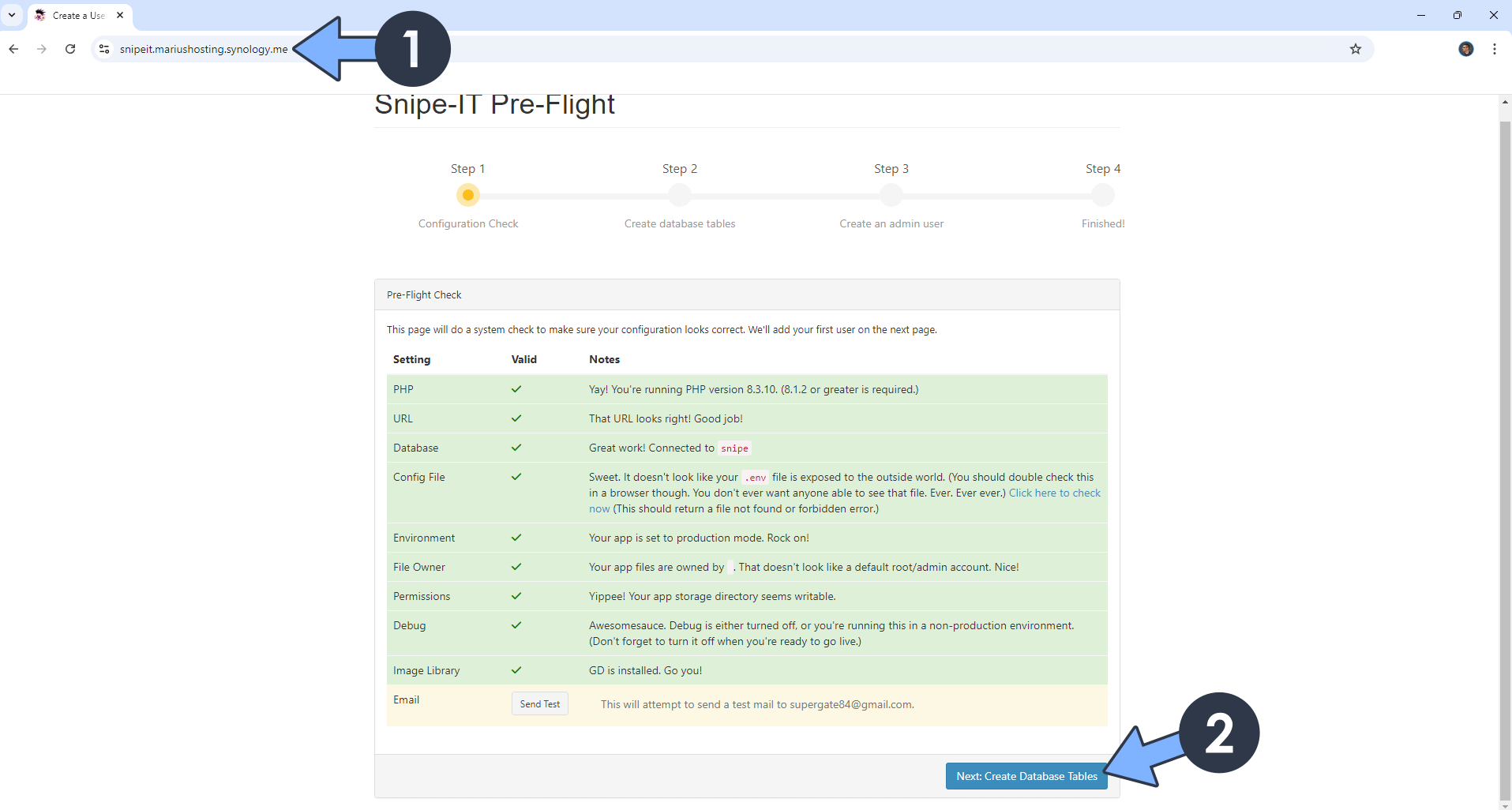Image resolution: width=1512 pixels, height=810 pixels.
Task: Click the 'Pre-Flight Check' panel header
Action: click(747, 294)
